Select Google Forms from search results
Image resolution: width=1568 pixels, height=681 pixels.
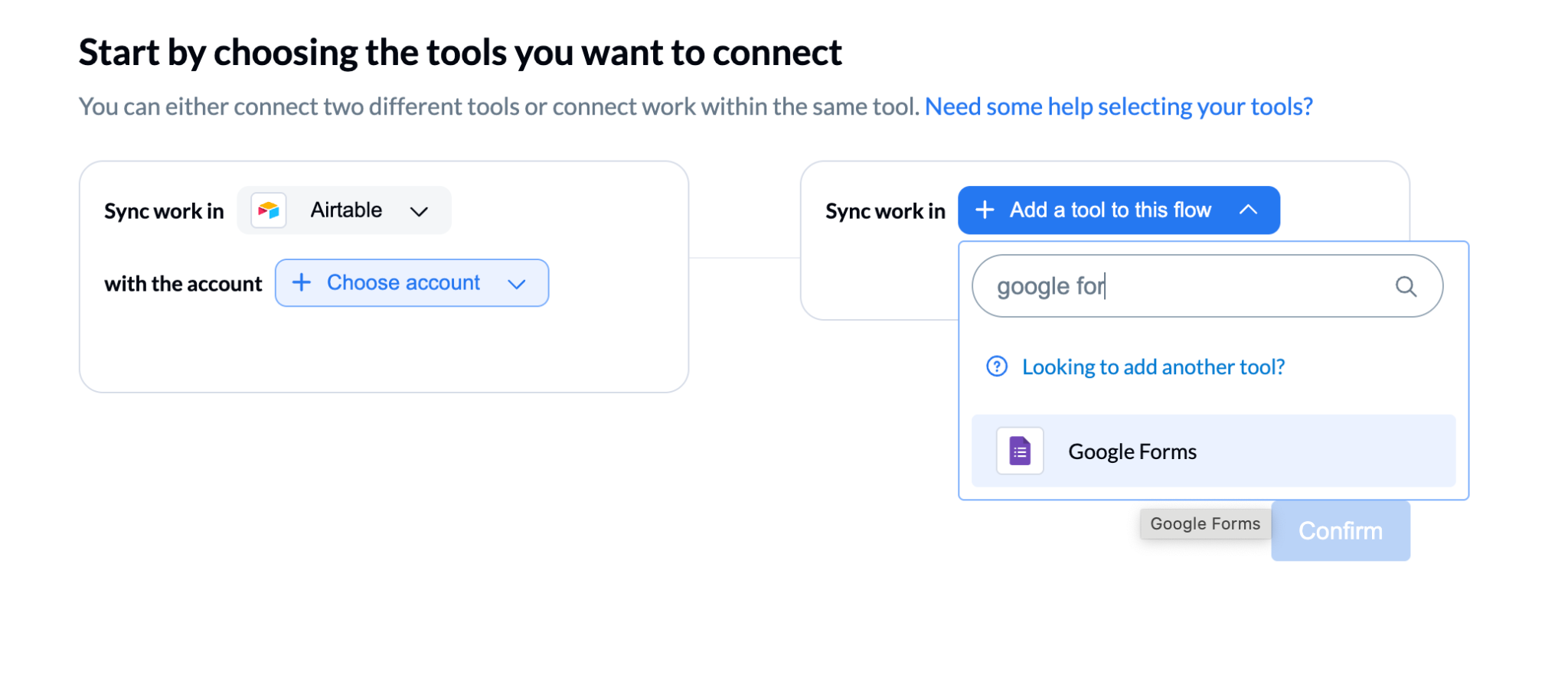[x=1132, y=451]
